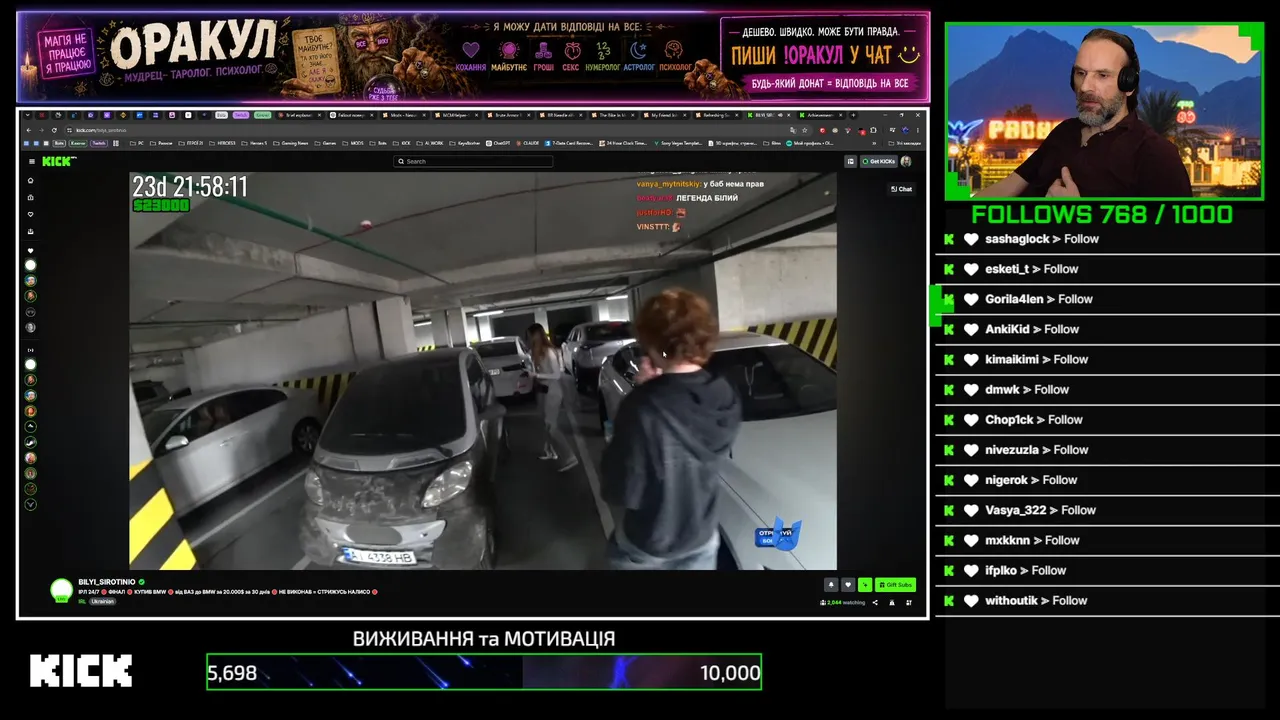Open the AI_WORK bookmarks folder
Image resolution: width=1280 pixels, height=720 pixels.
coord(432,143)
